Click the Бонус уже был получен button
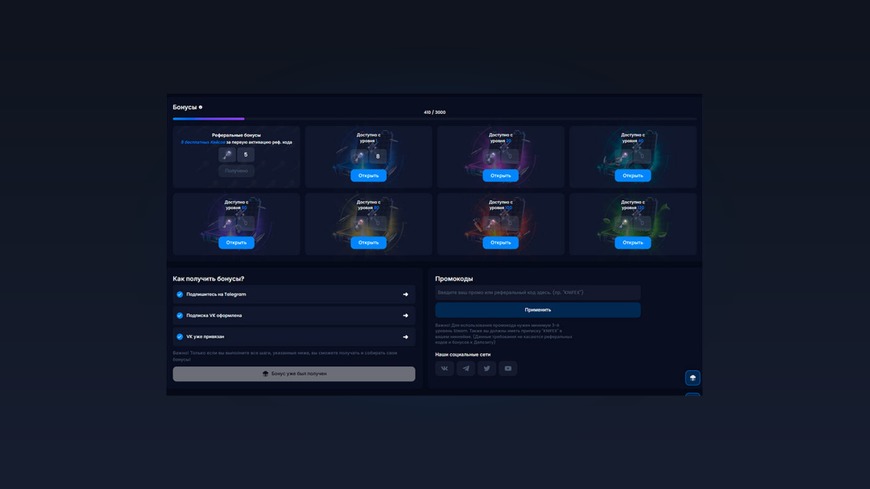 (x=294, y=374)
